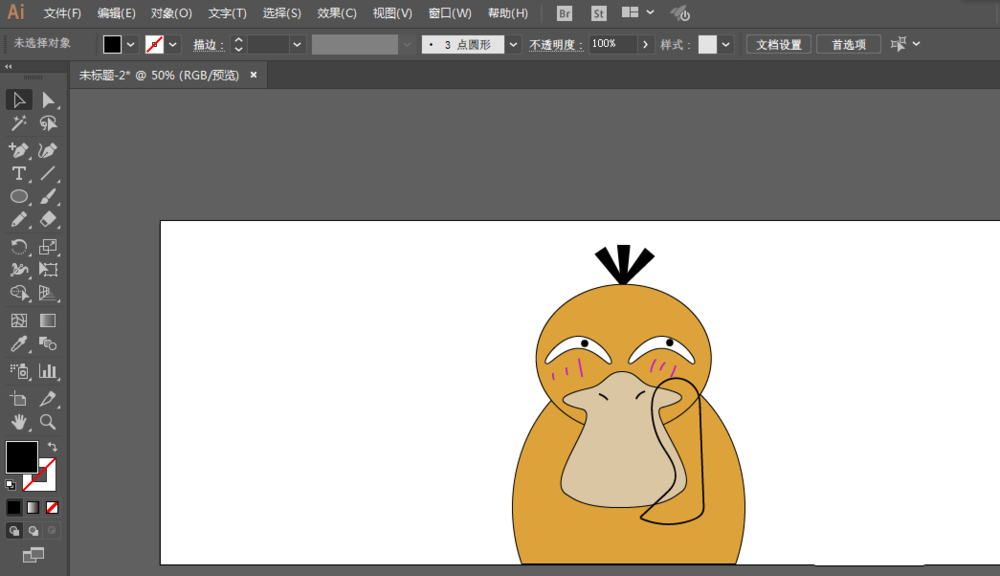Select the Curvature tool
The image size is (1000, 576).
point(48,151)
